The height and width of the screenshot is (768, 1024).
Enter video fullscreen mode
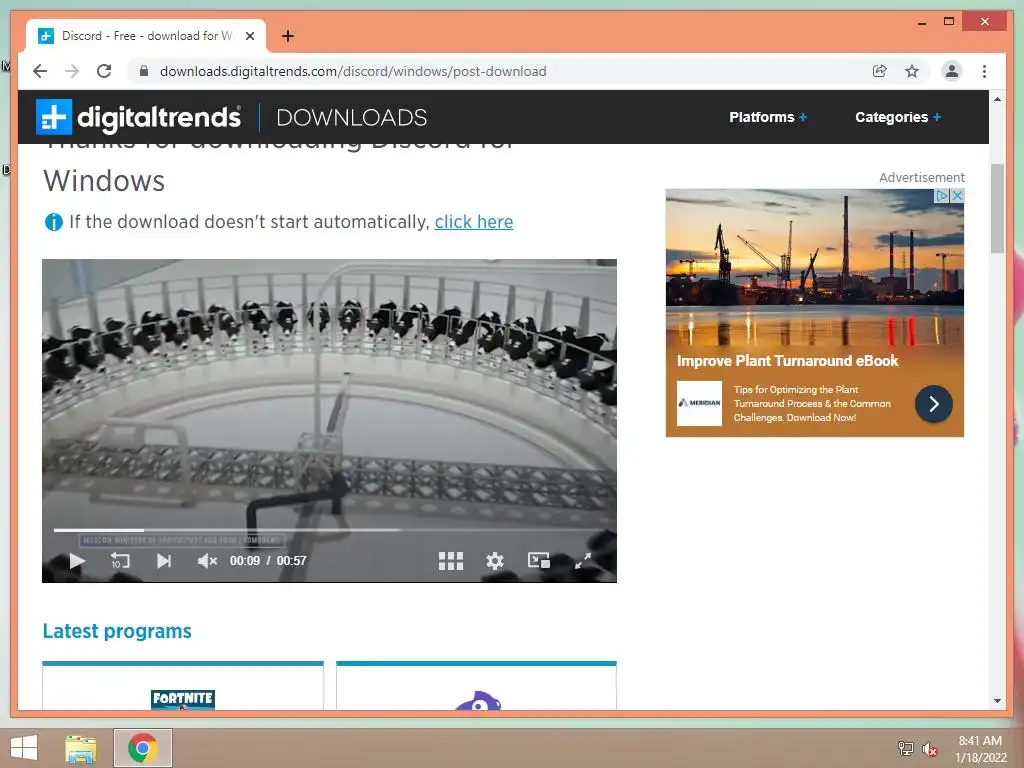[583, 560]
